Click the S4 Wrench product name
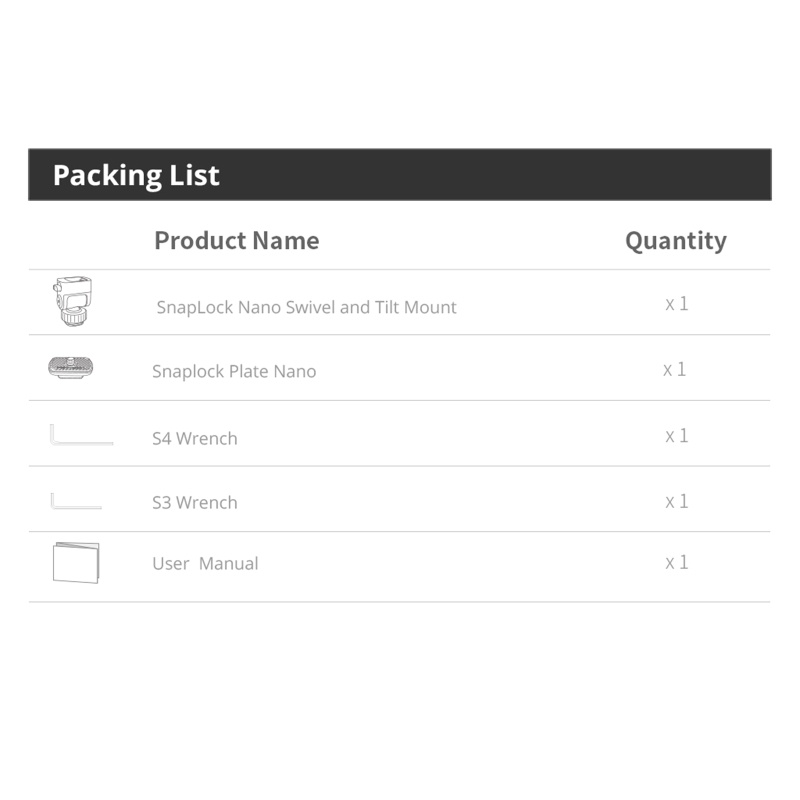This screenshot has height=800, width=800. click(x=195, y=438)
